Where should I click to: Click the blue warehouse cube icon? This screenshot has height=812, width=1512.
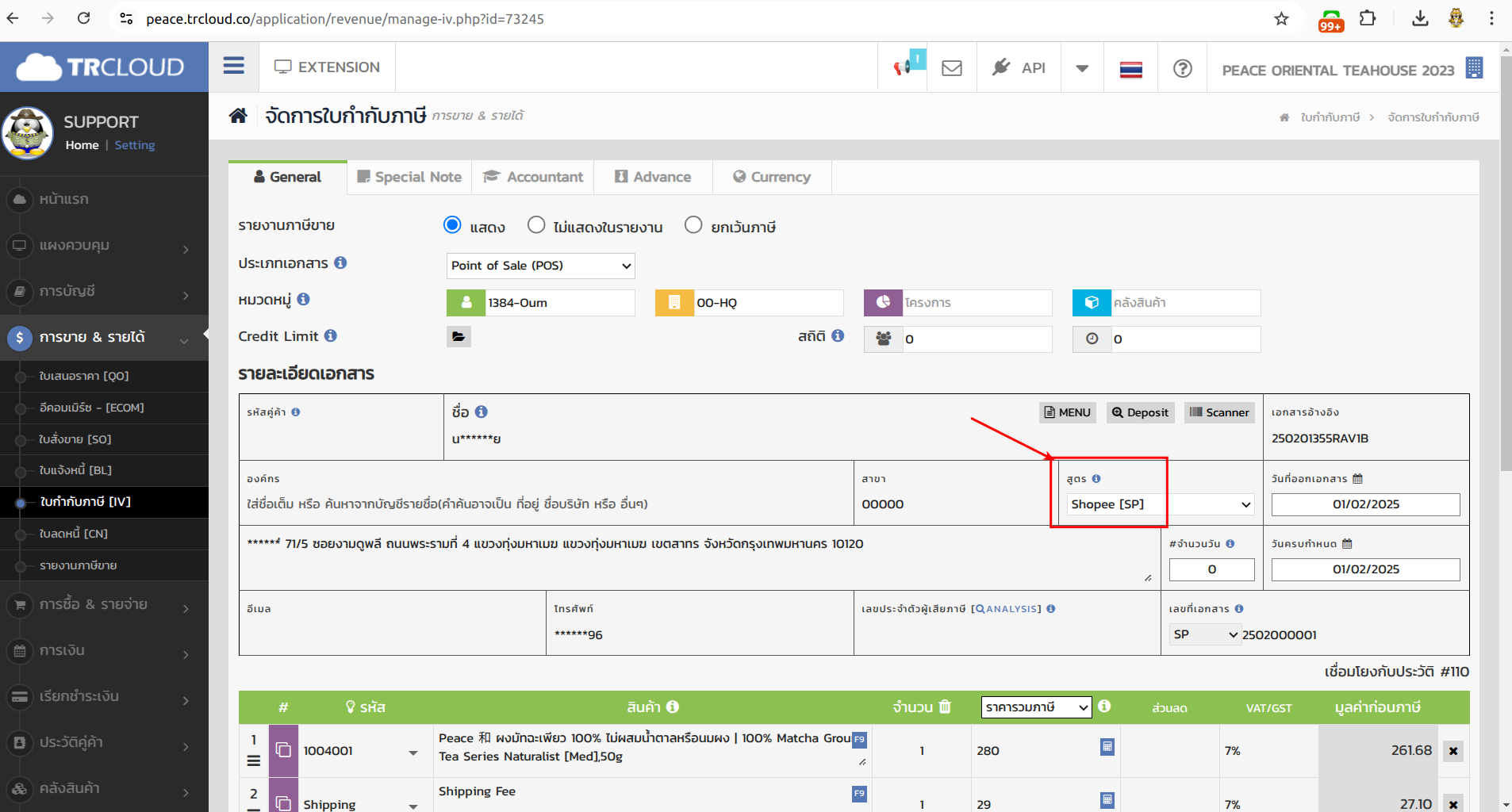1092,303
